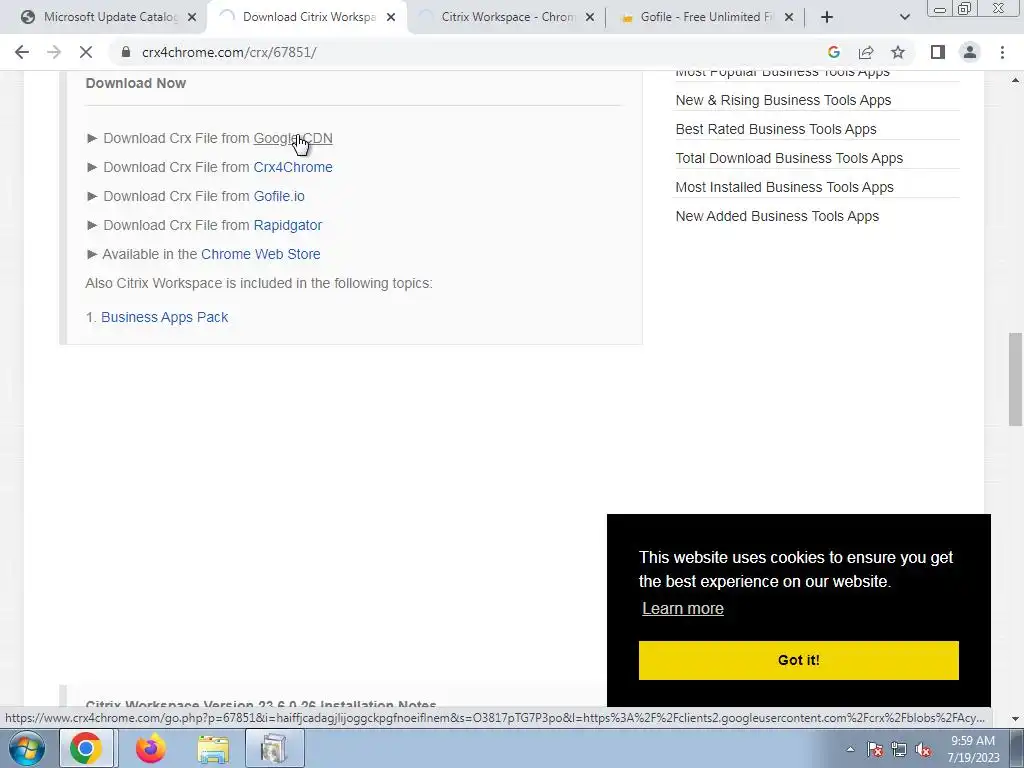Viewport: 1024px width, 768px height.
Task: Share this page icon
Action: tap(866, 52)
